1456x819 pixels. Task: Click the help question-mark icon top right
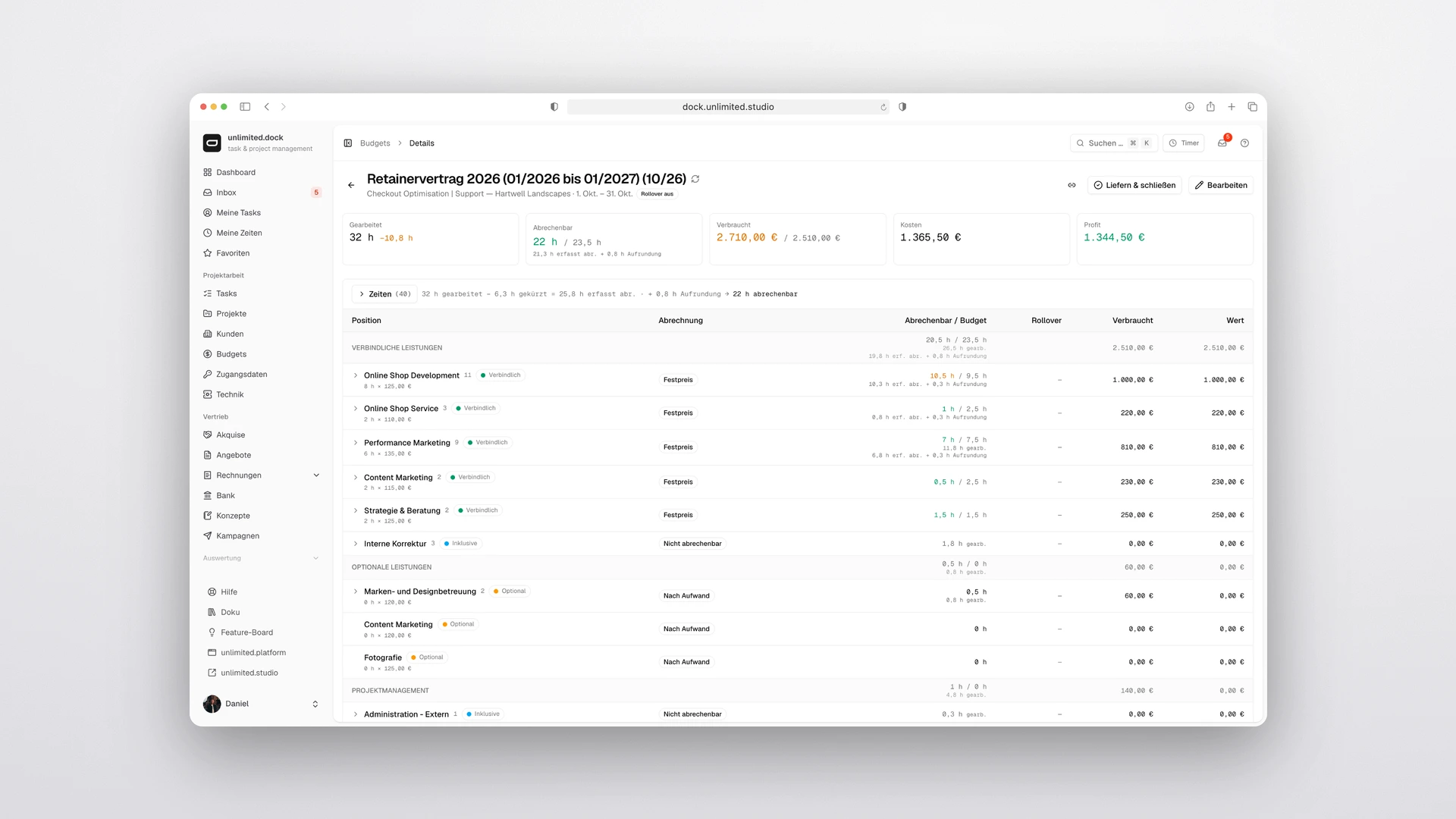[x=1244, y=143]
